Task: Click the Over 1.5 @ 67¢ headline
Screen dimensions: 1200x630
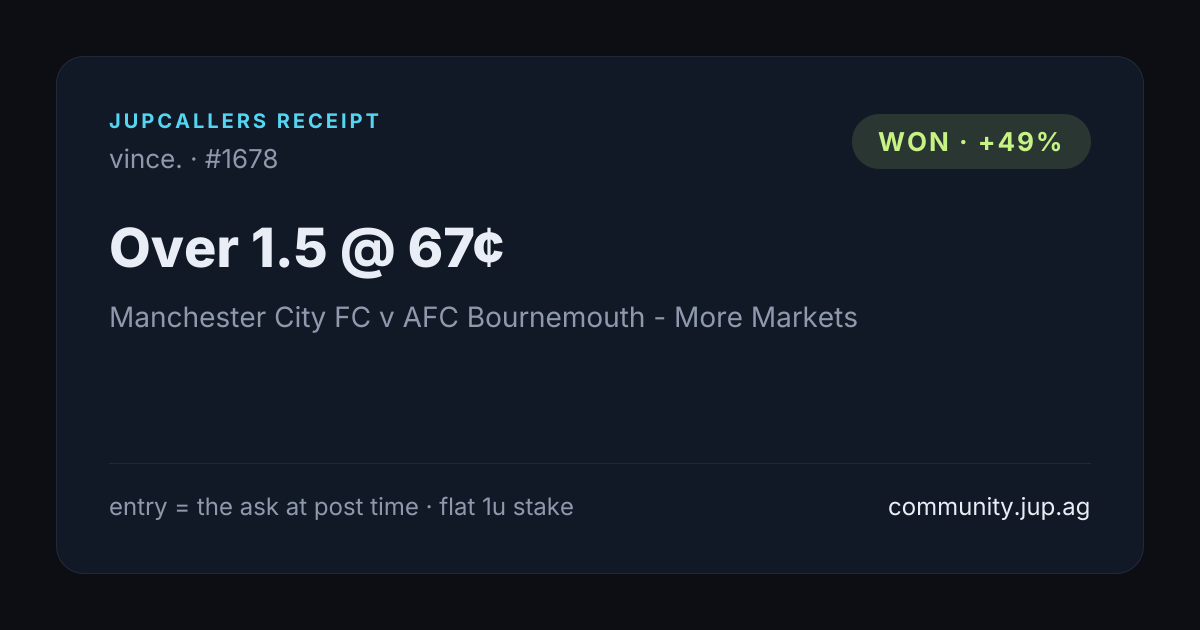Action: [306, 248]
